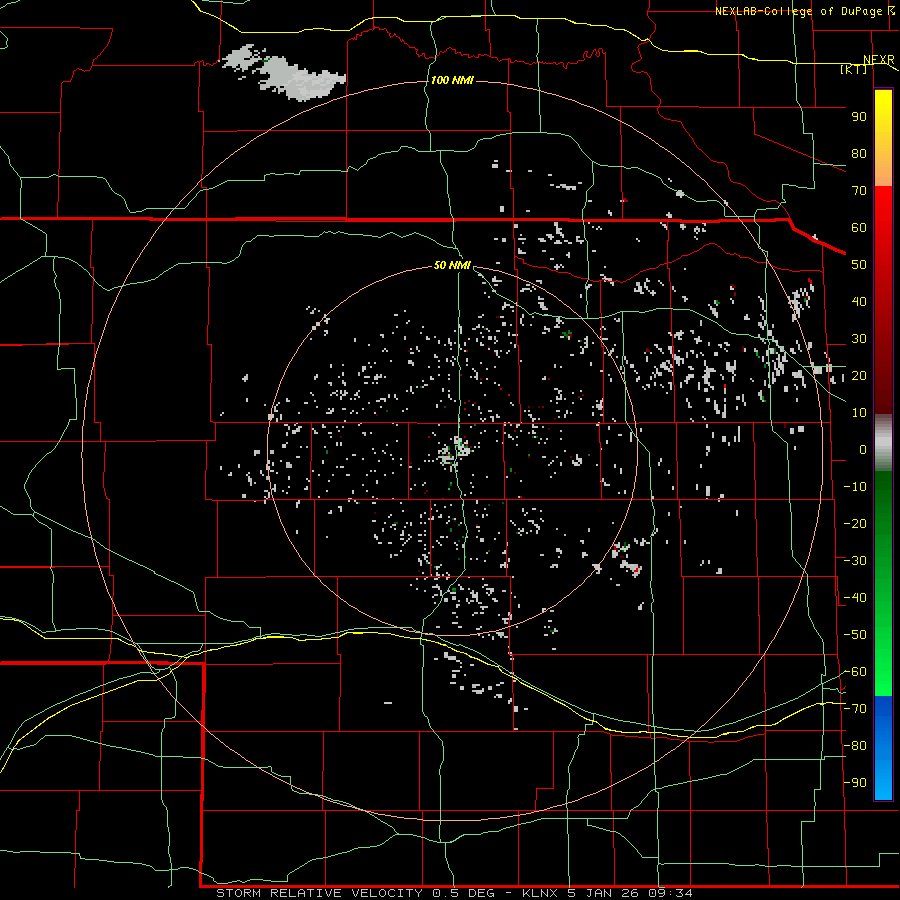Click the positive "10" scale label
The image size is (900, 900).
click(x=859, y=413)
